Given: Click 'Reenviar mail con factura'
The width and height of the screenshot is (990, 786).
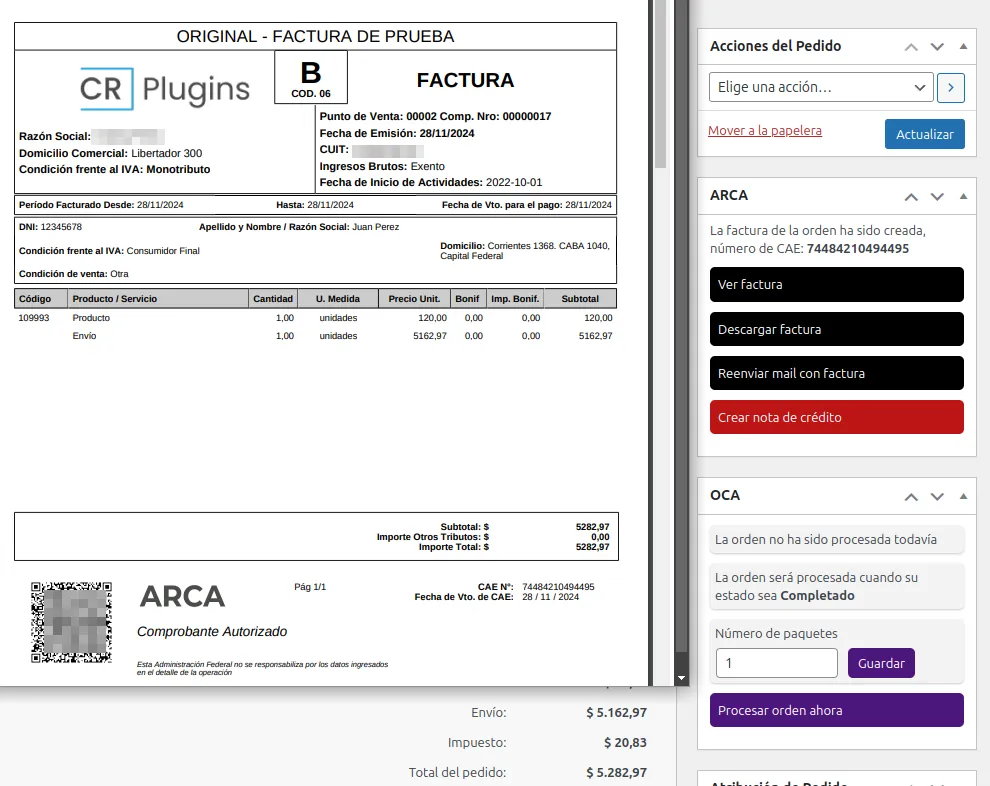Looking at the screenshot, I should (836, 373).
